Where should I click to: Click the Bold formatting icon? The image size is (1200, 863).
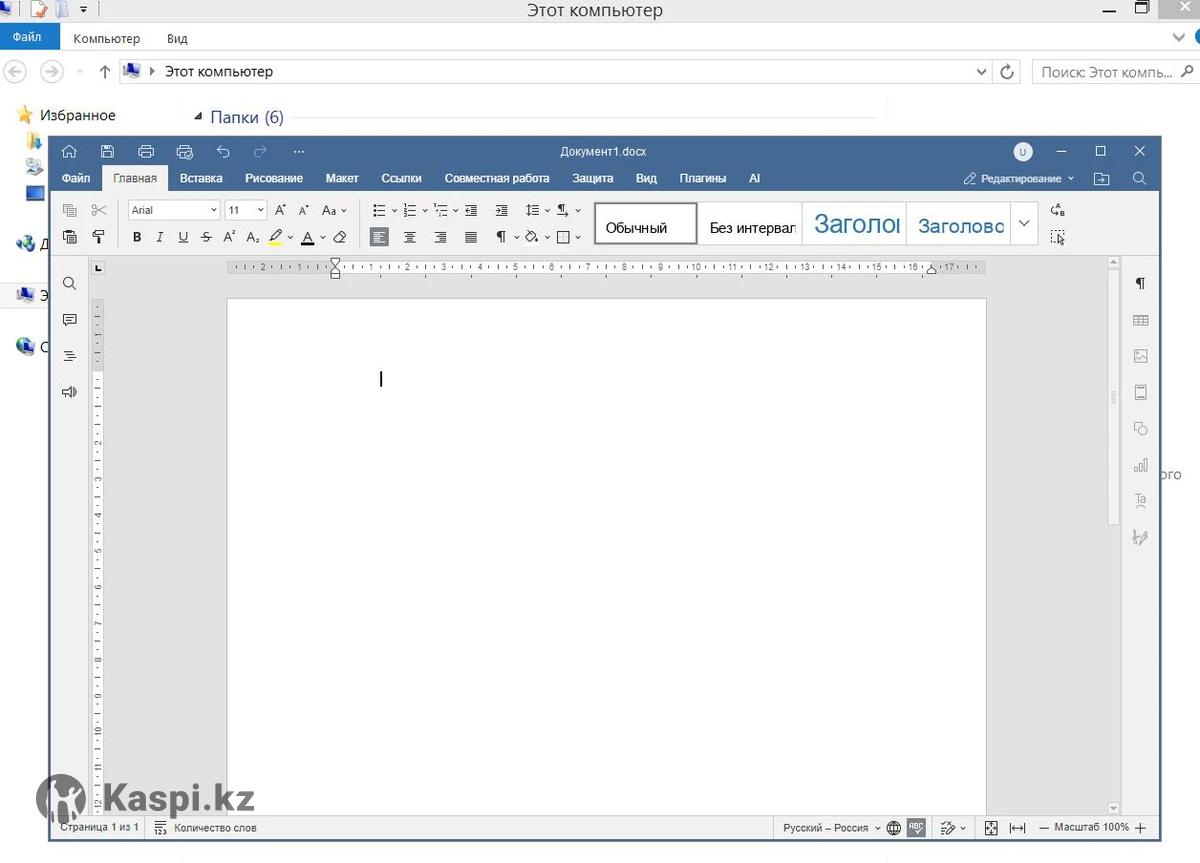[x=137, y=237]
